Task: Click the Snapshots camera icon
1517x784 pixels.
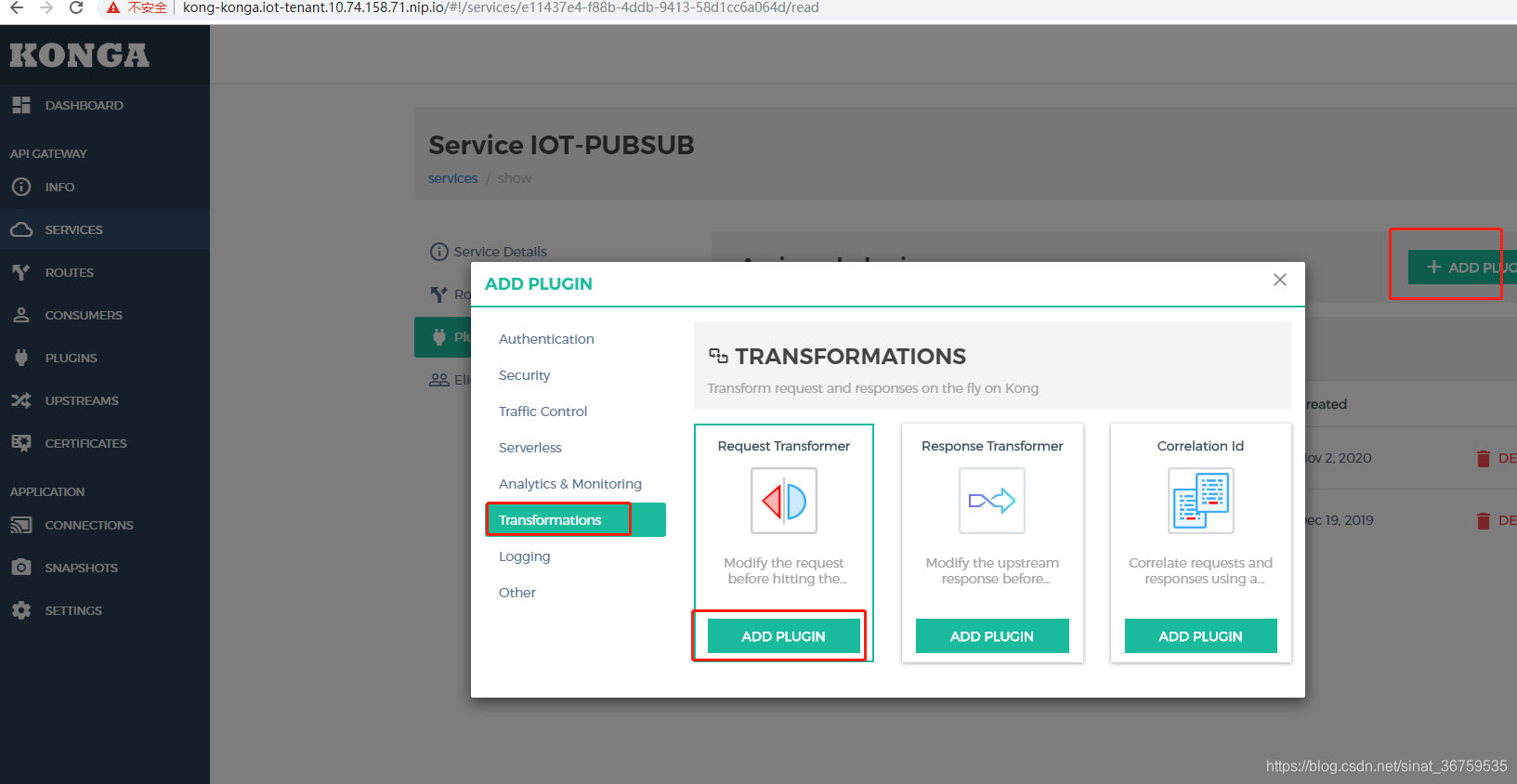Action: 21,568
